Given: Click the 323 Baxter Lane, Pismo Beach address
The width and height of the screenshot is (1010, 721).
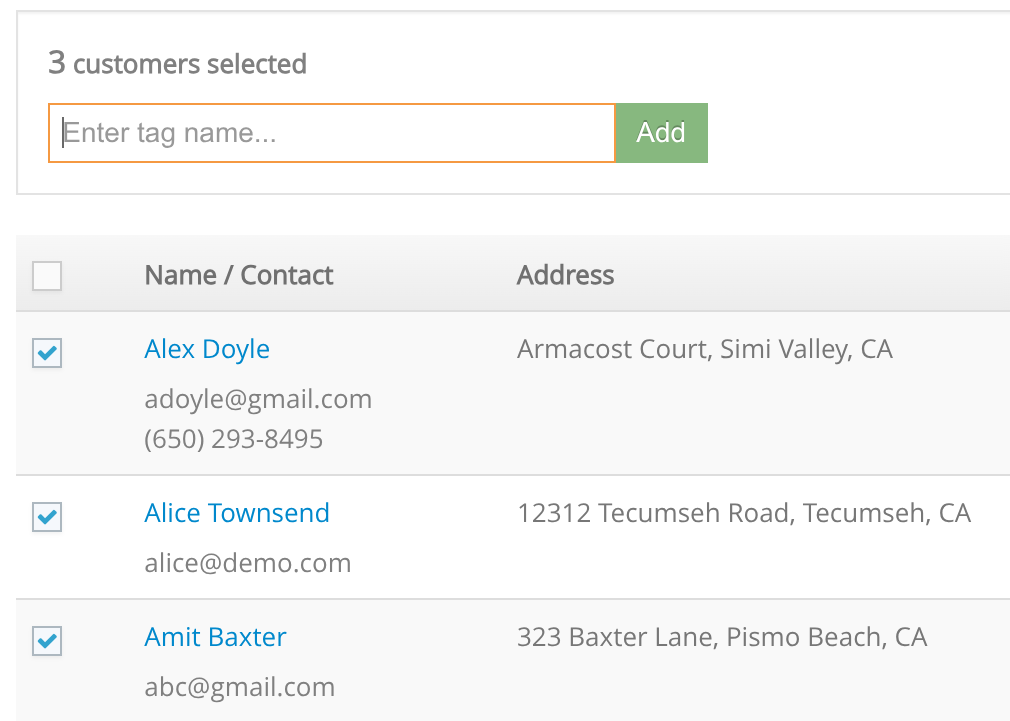Looking at the screenshot, I should tap(721, 637).
